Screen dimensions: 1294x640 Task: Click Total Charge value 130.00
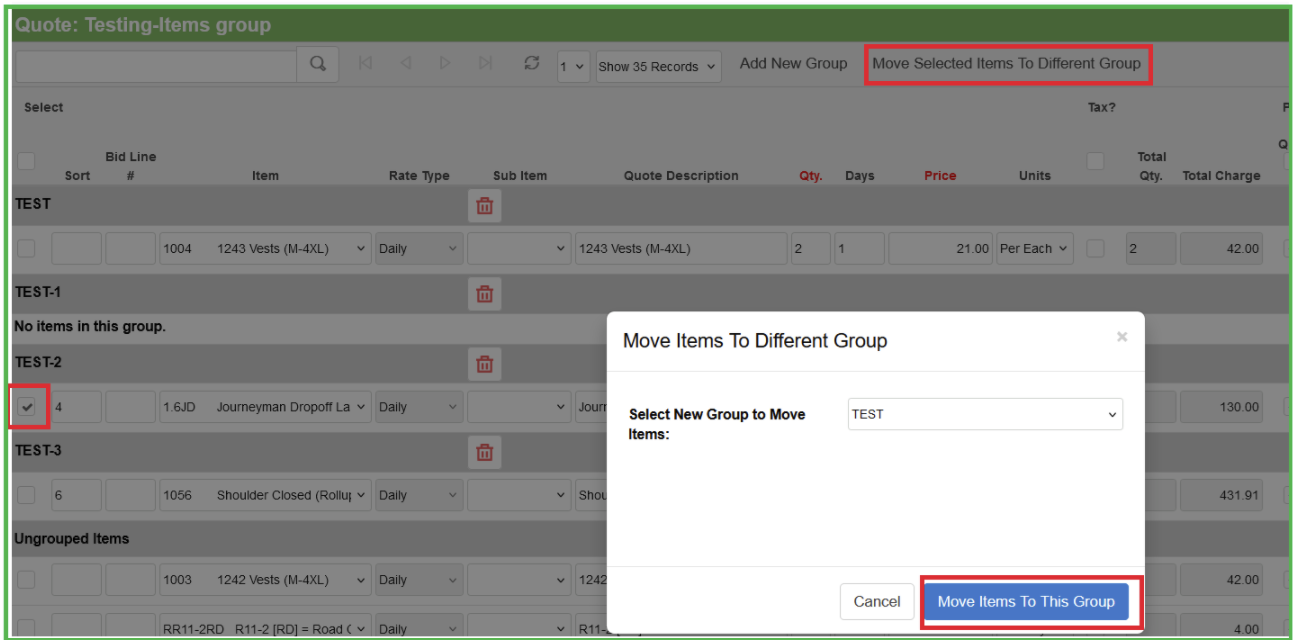coord(1221,407)
